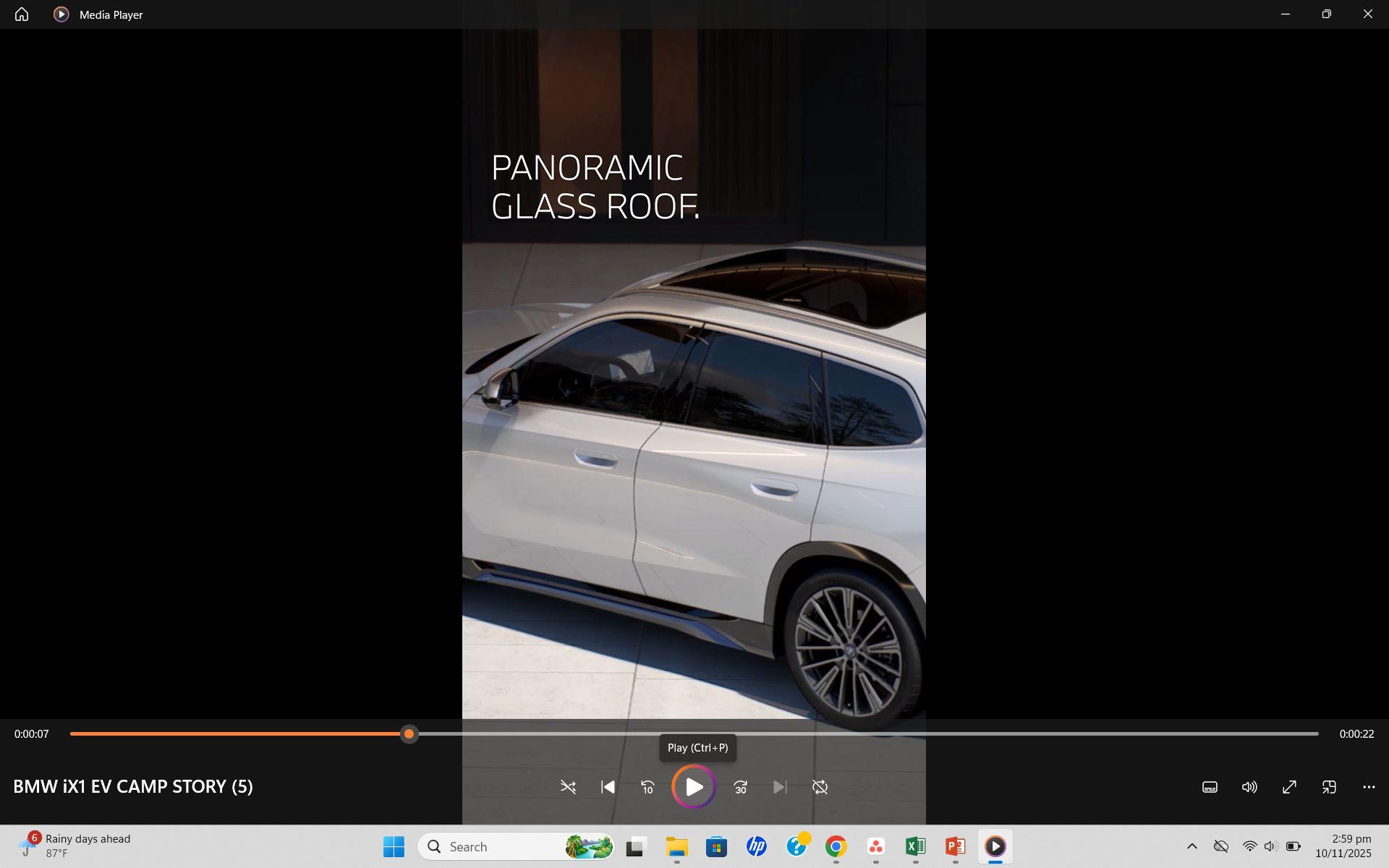Go to Media Player home
The height and width of the screenshot is (868, 1389).
tap(22, 14)
